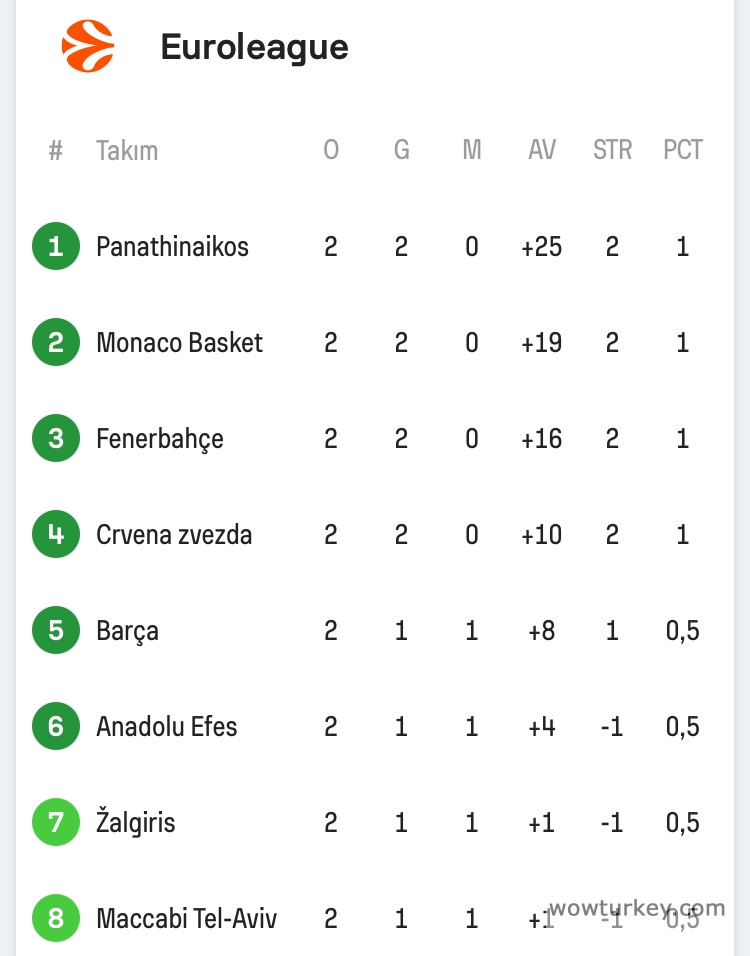Click the rank 4 green badge

tap(56, 534)
